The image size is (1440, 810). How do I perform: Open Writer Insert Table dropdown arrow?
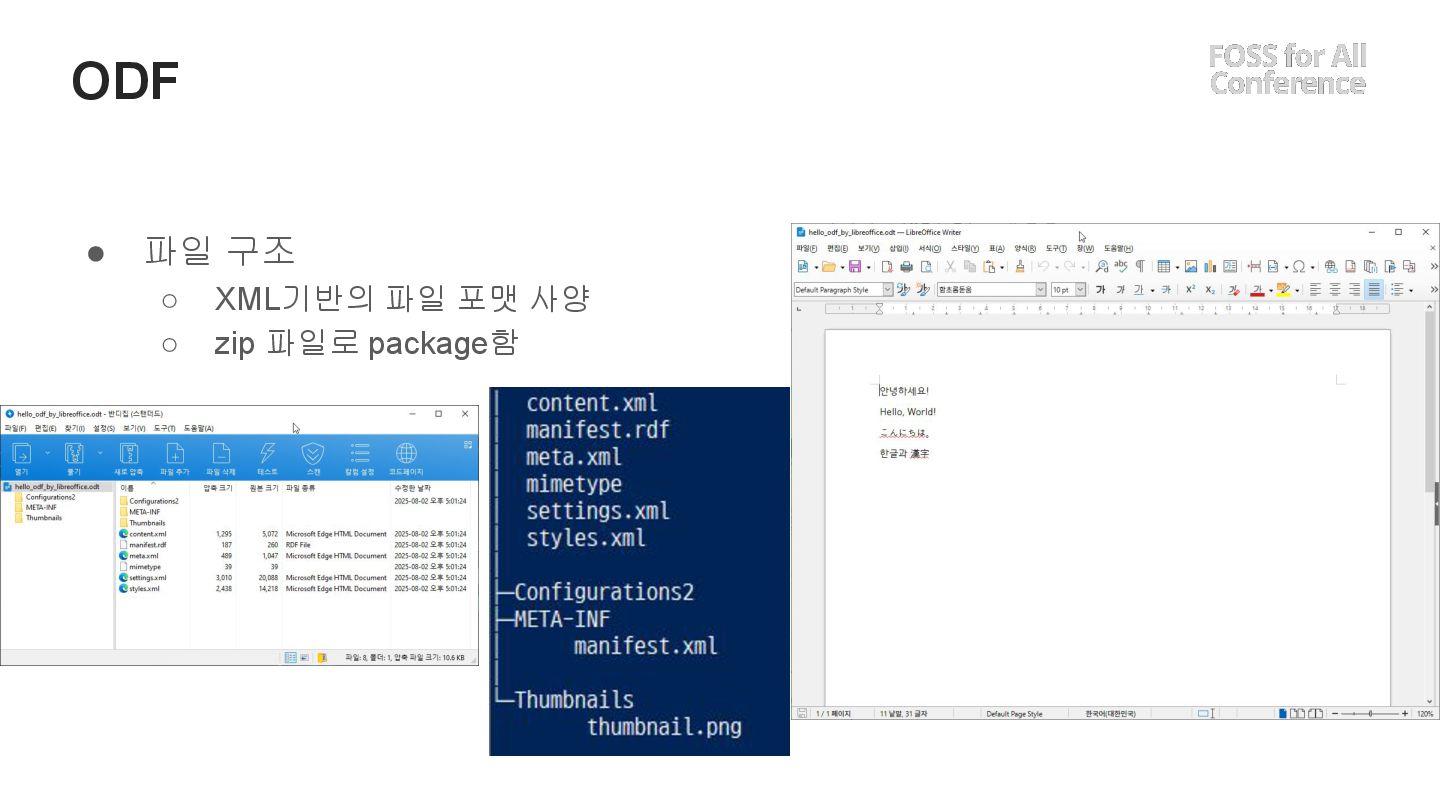1177,268
